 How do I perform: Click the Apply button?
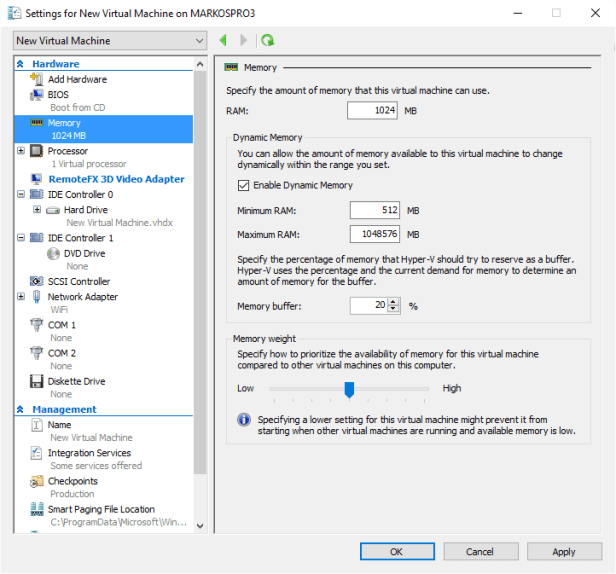pyautogui.click(x=563, y=551)
